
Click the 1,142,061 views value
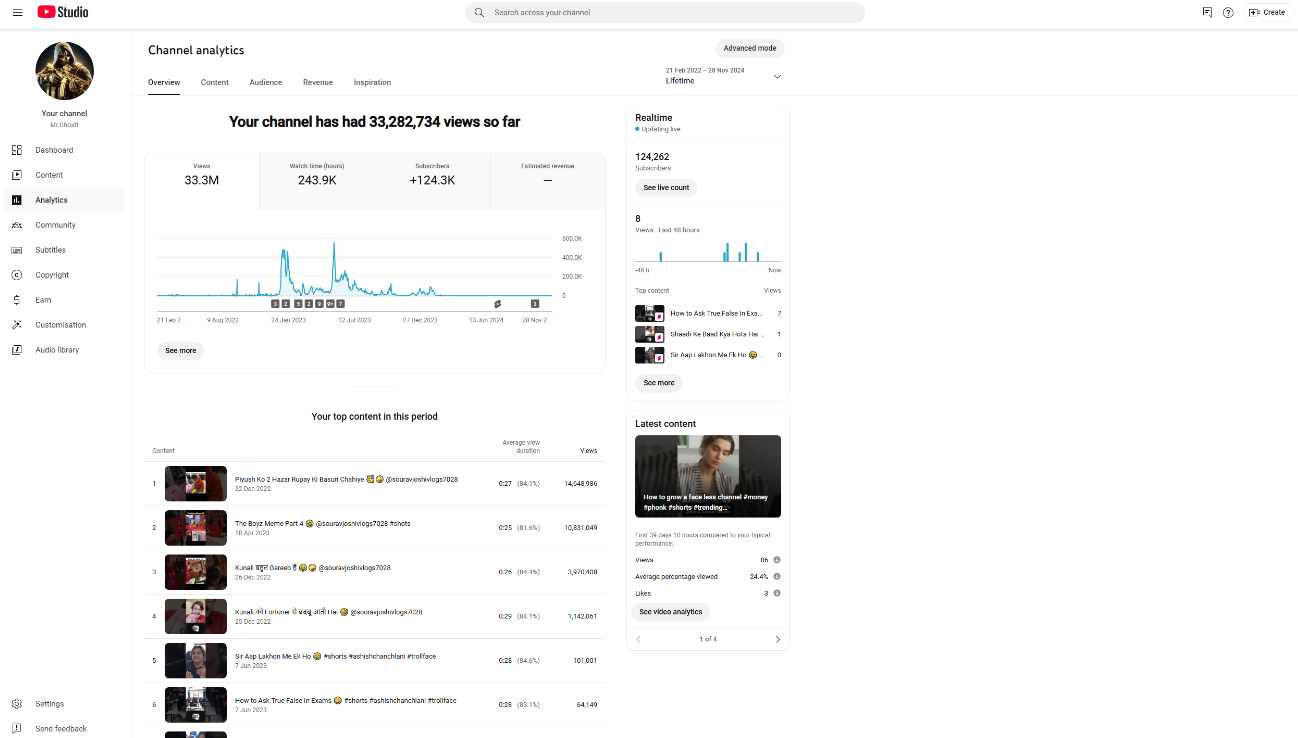pos(583,616)
